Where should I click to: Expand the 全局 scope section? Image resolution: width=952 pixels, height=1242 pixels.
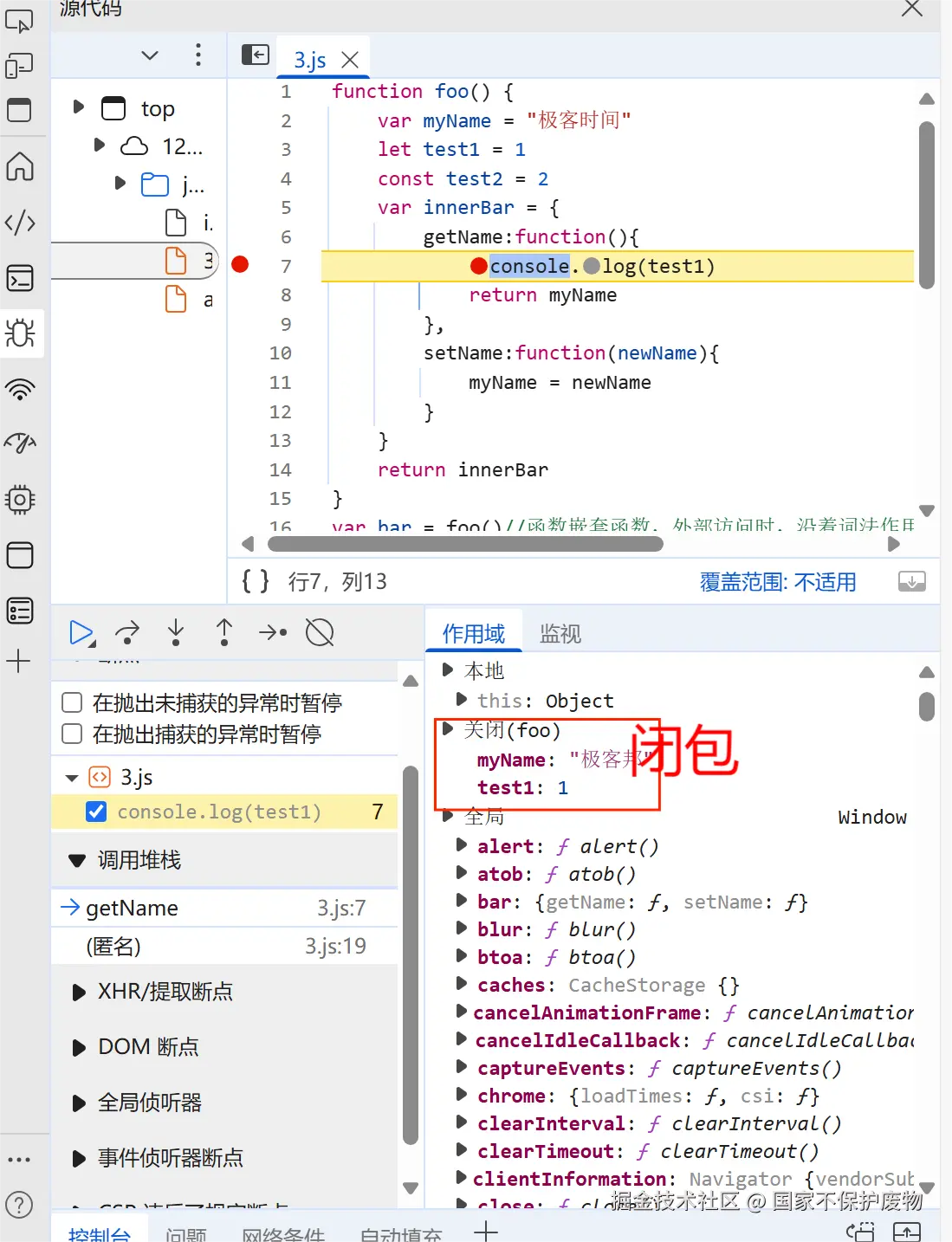448,815
